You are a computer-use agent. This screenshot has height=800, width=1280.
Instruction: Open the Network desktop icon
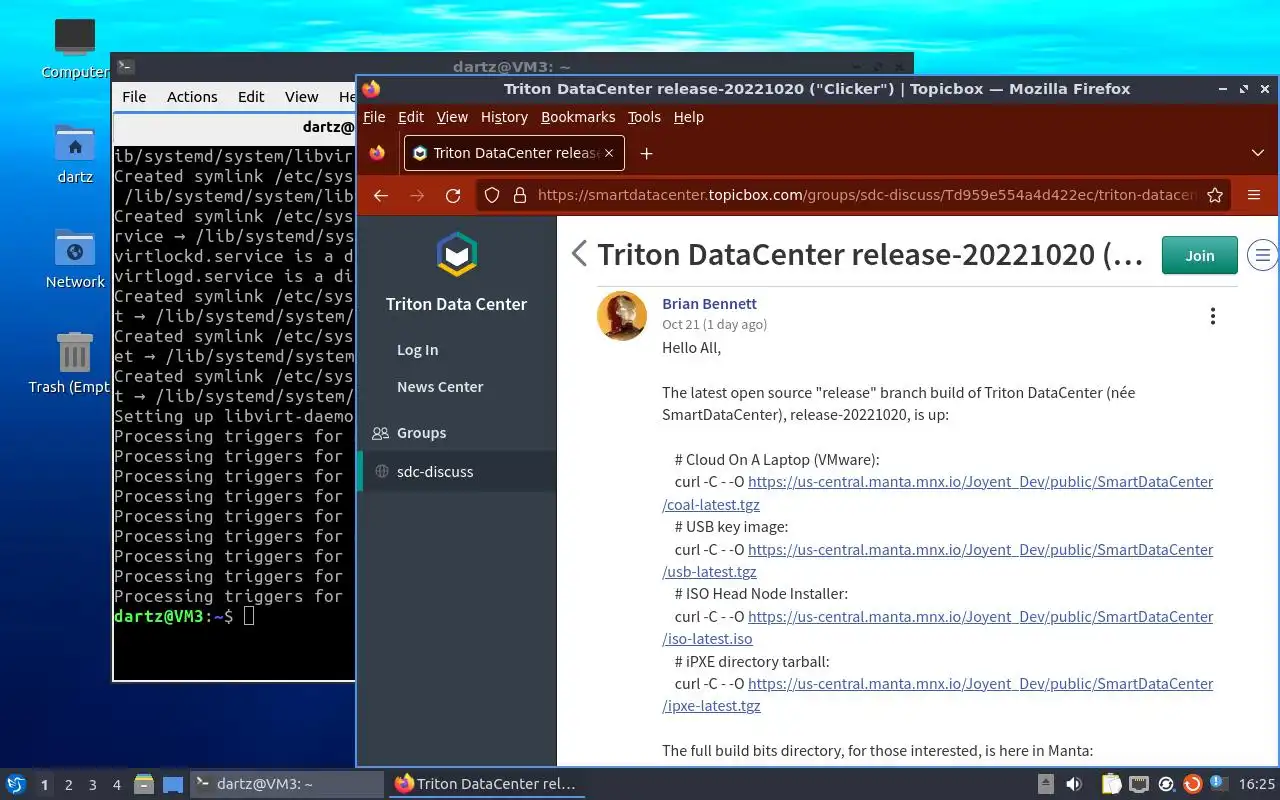[x=75, y=249]
